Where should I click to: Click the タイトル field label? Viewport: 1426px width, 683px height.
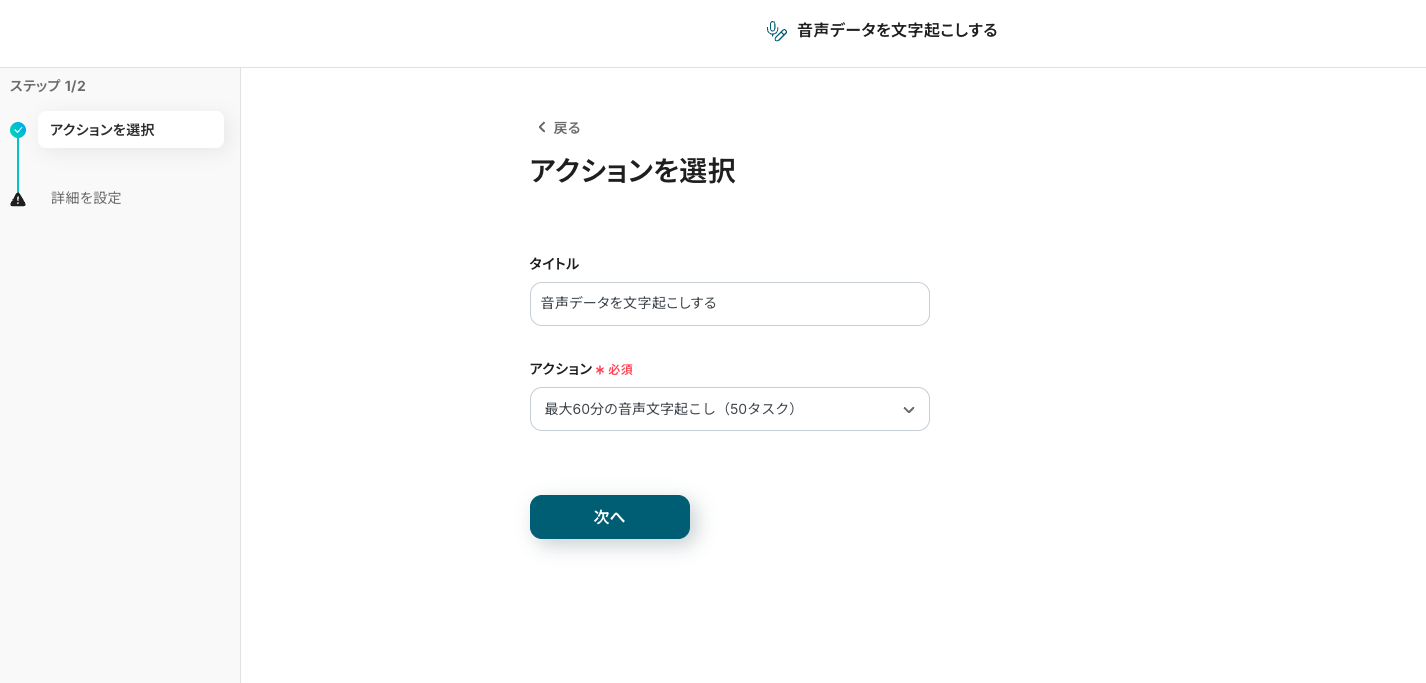click(554, 264)
